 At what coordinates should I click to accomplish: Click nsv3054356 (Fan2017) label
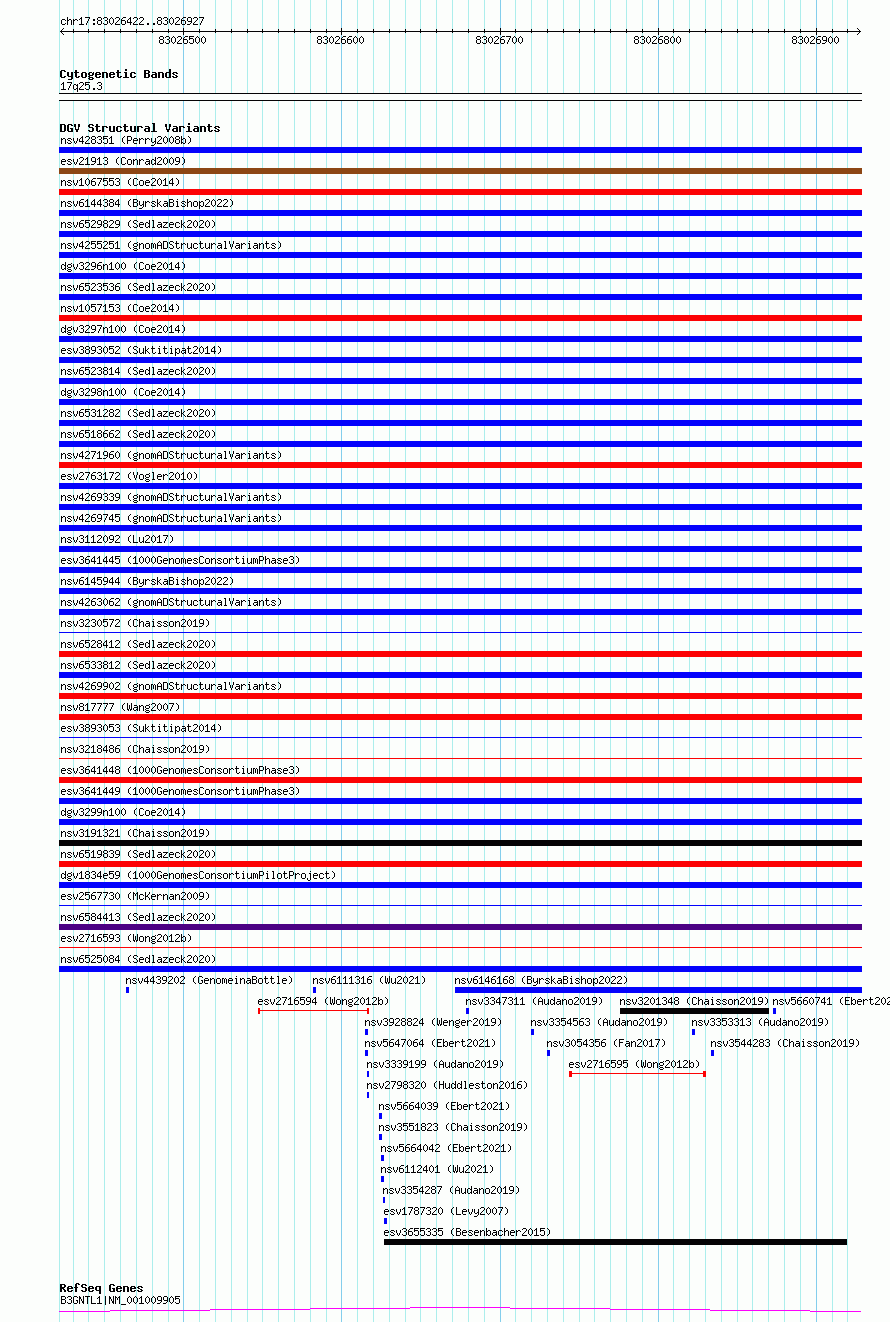[x=606, y=1043]
